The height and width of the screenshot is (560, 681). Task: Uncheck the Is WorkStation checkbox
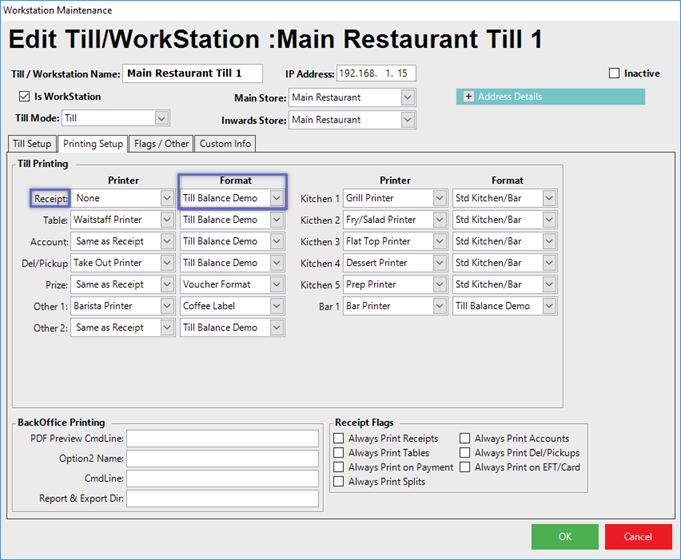click(25, 97)
